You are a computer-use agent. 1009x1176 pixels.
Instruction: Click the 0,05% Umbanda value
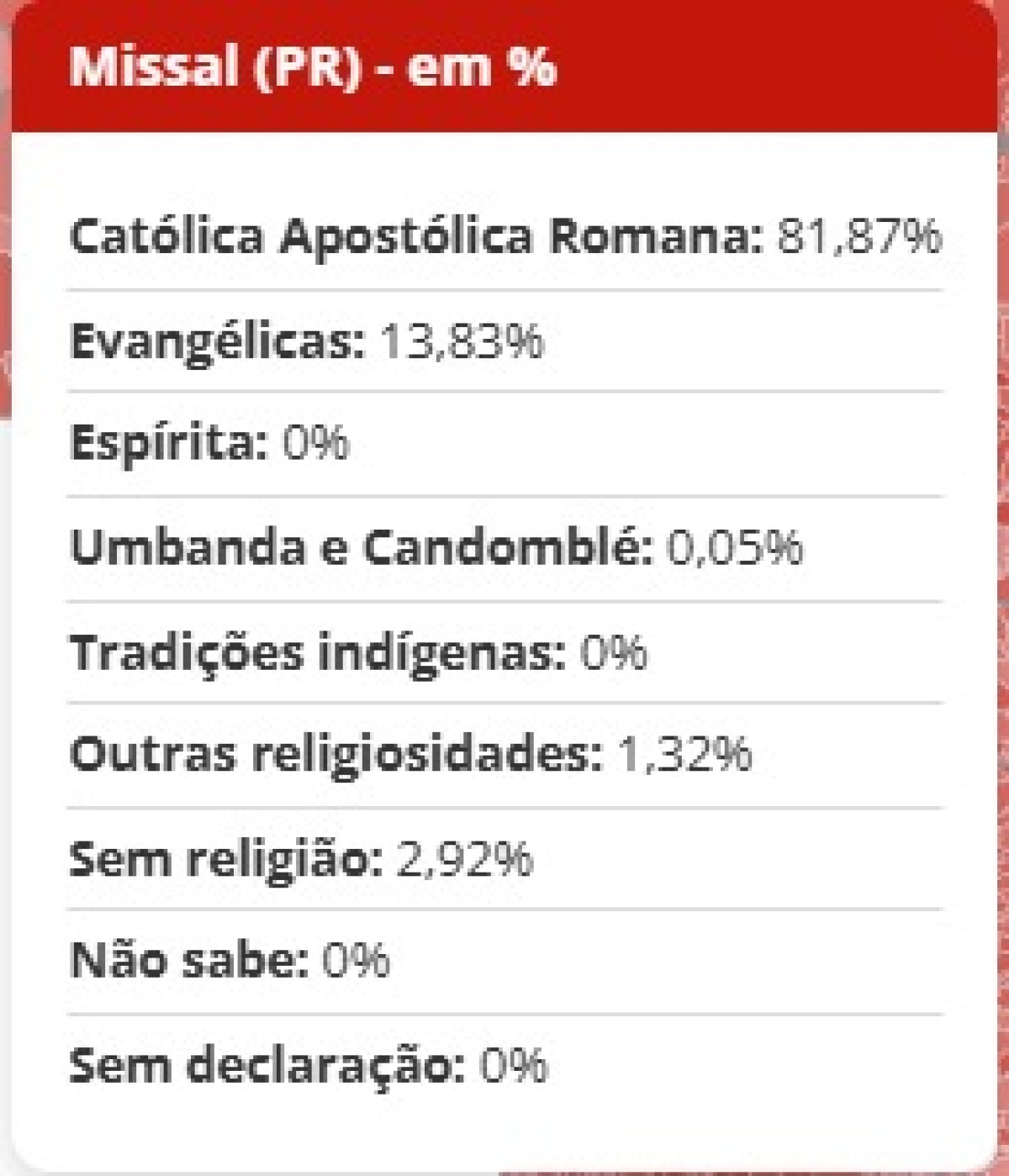point(735,547)
